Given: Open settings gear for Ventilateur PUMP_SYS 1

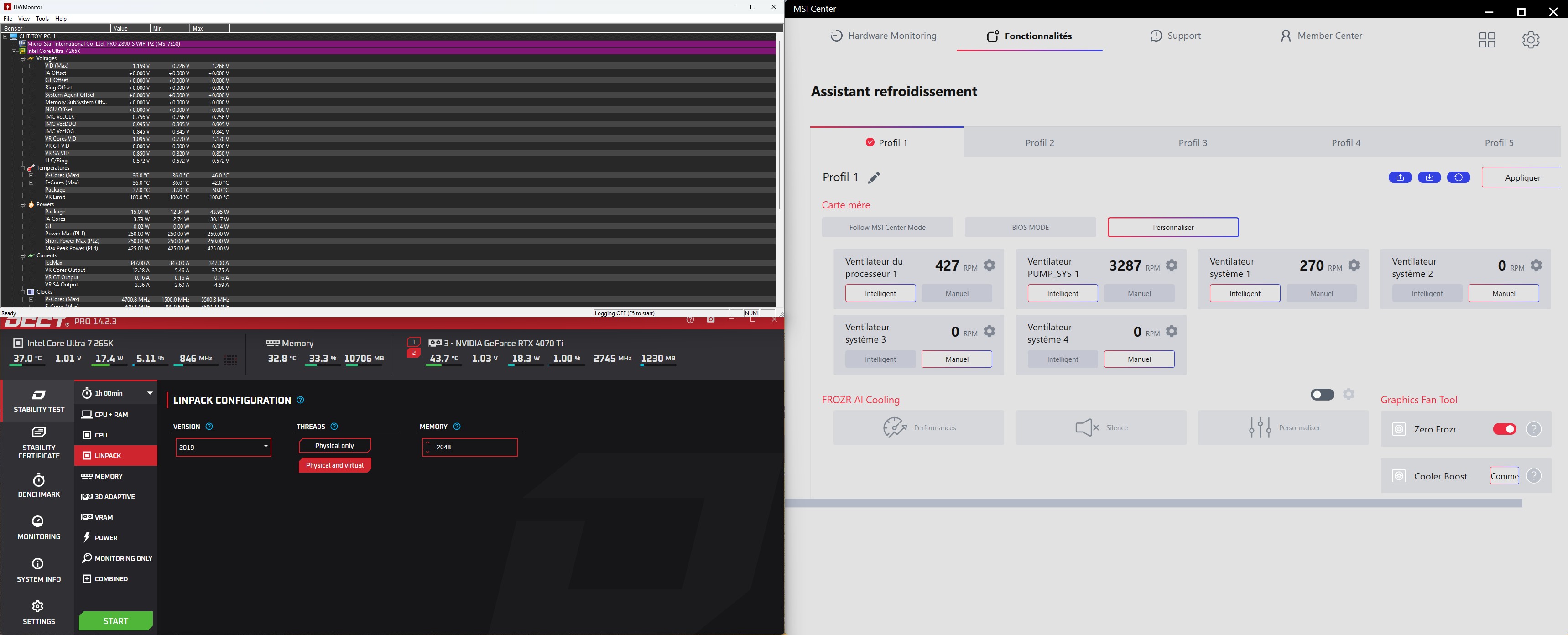Looking at the screenshot, I should pyautogui.click(x=1171, y=265).
